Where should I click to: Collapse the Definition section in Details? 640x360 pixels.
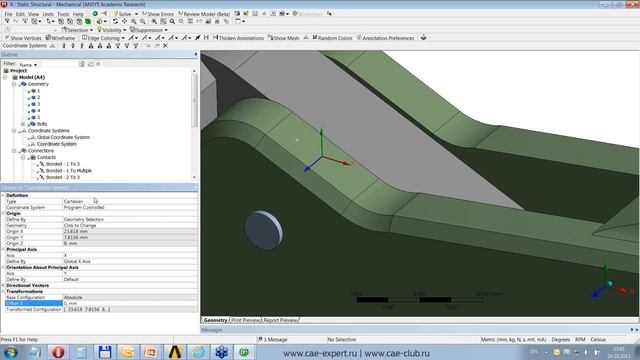(3, 196)
